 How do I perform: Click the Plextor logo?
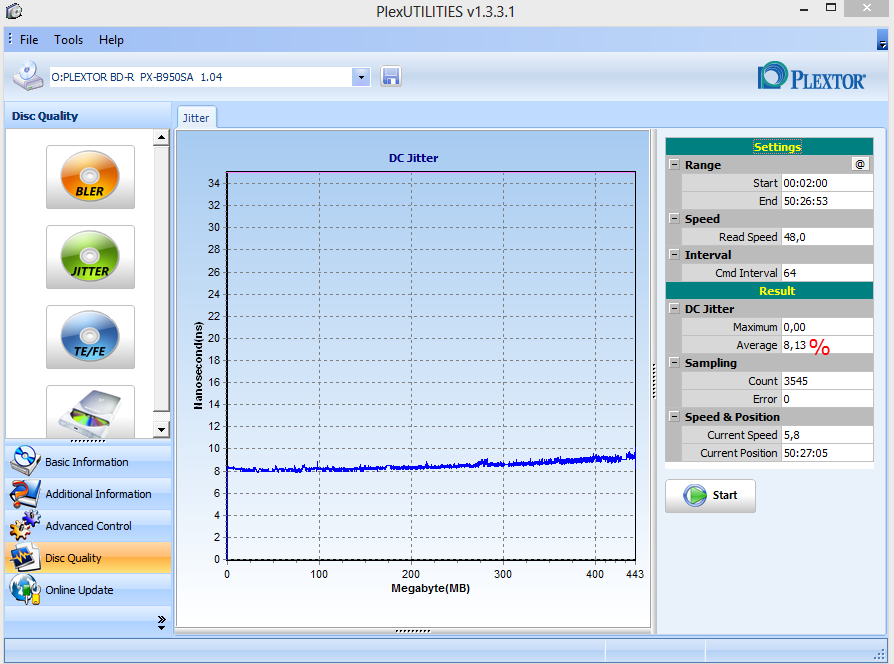(811, 76)
